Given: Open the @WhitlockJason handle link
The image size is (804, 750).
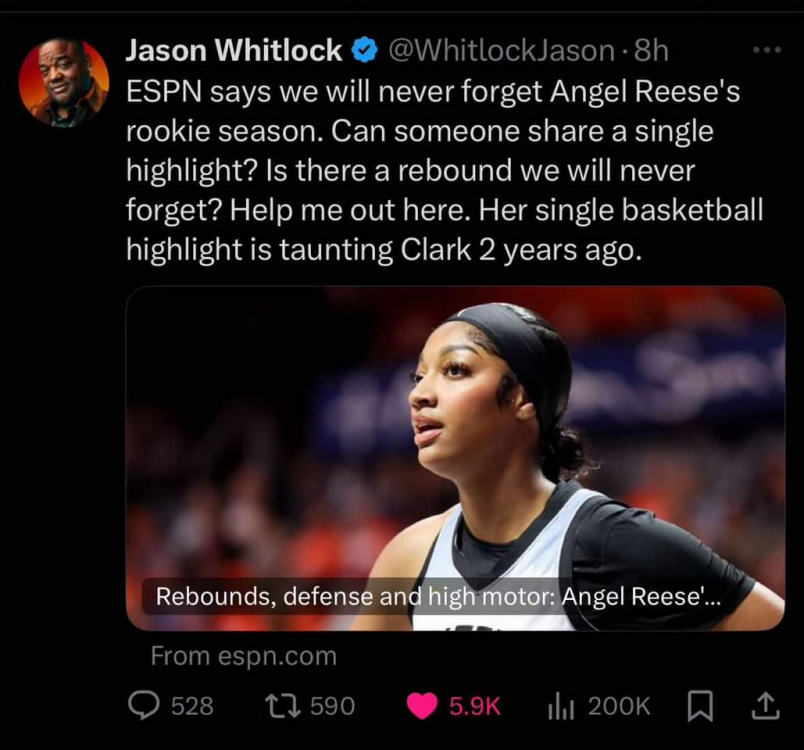Looking at the screenshot, I should click(501, 50).
